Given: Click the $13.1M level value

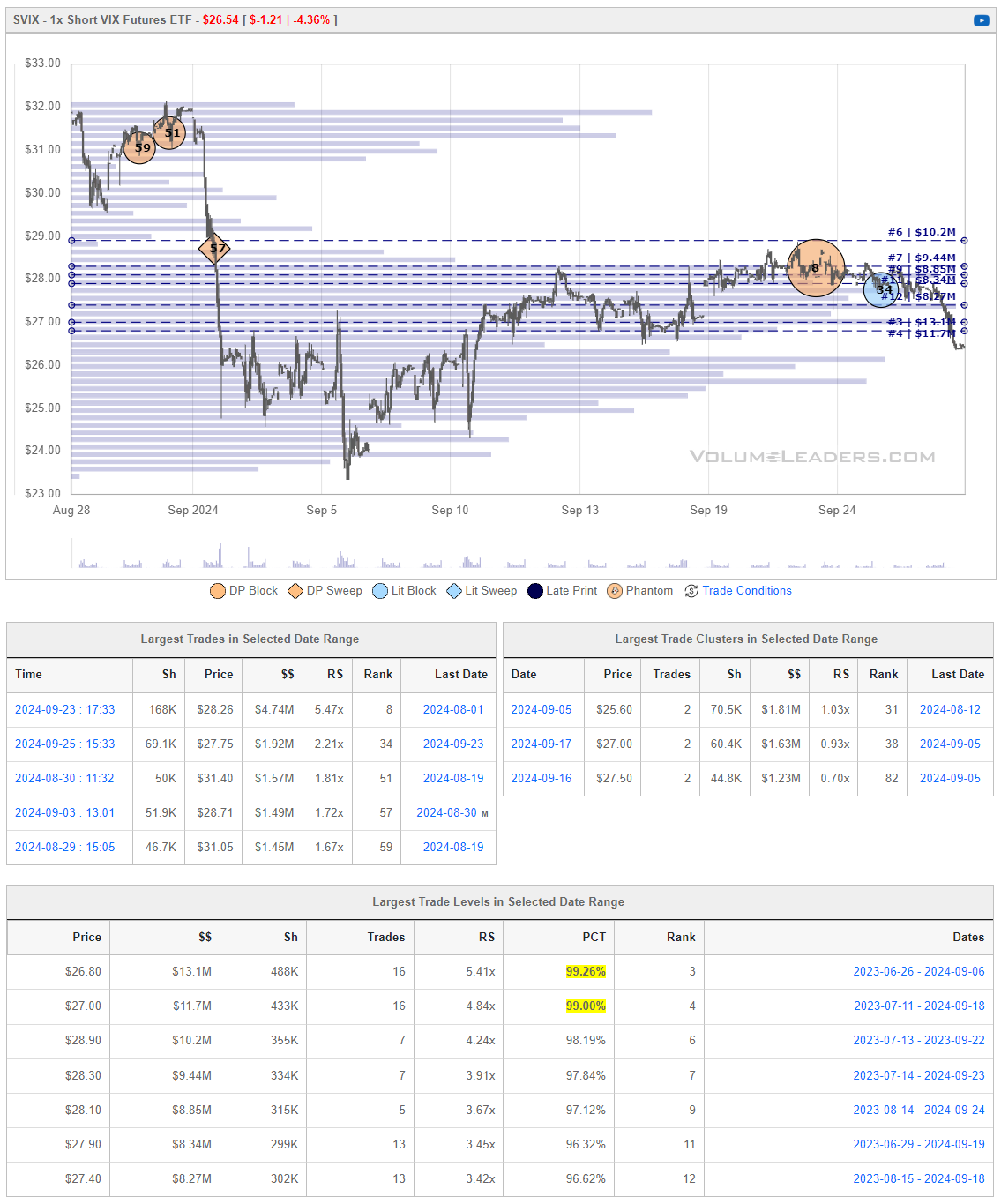Looking at the screenshot, I should pos(191,971).
